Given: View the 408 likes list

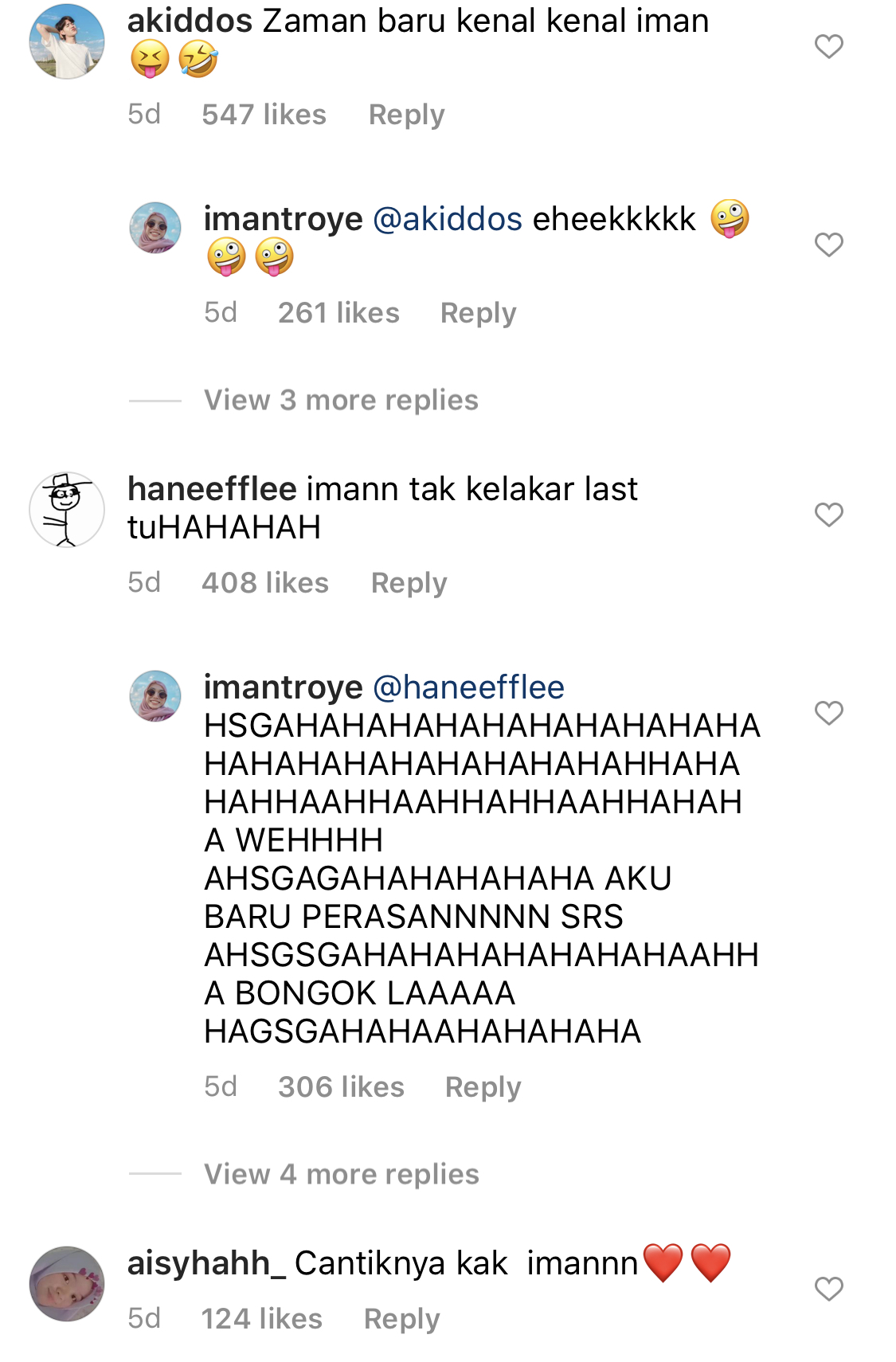Looking at the screenshot, I should (x=264, y=583).
